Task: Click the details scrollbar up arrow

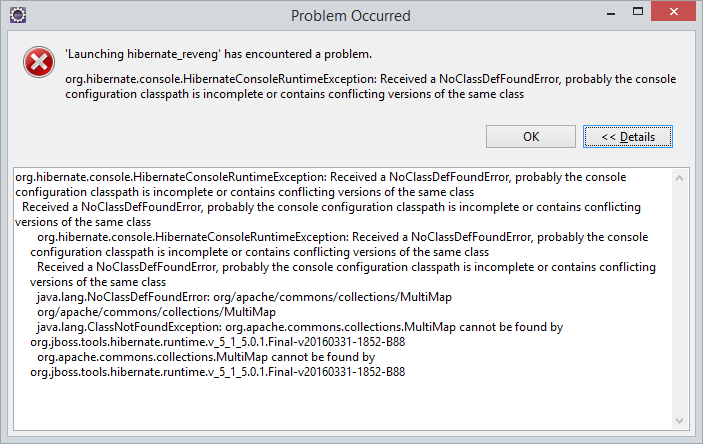Action: [679, 178]
